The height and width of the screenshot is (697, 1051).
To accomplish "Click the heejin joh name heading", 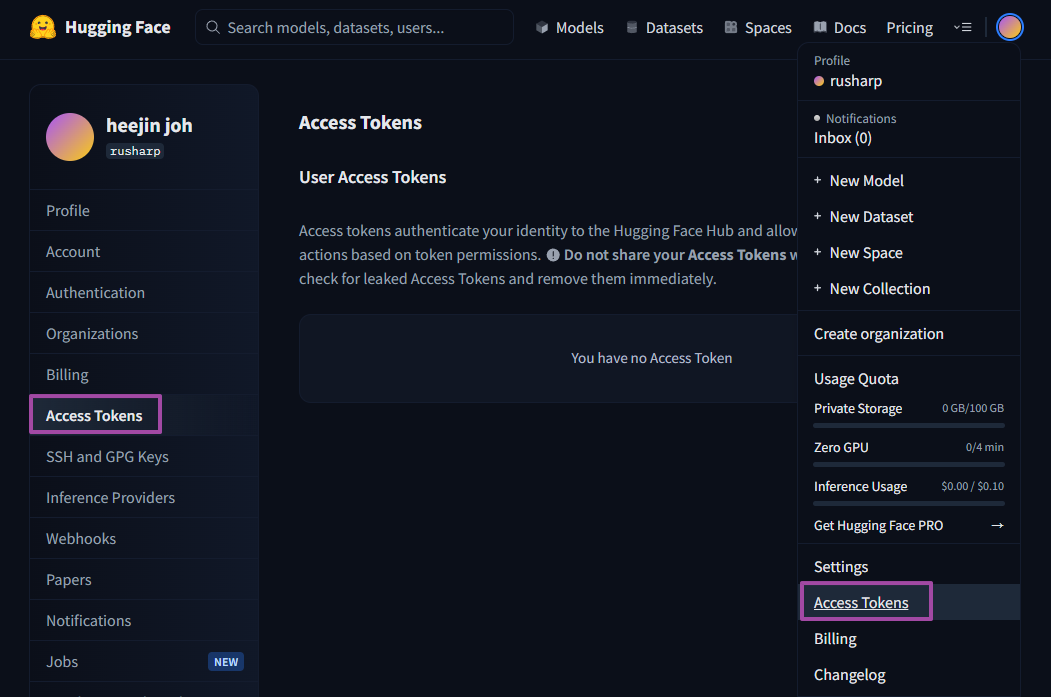I will (x=149, y=125).
